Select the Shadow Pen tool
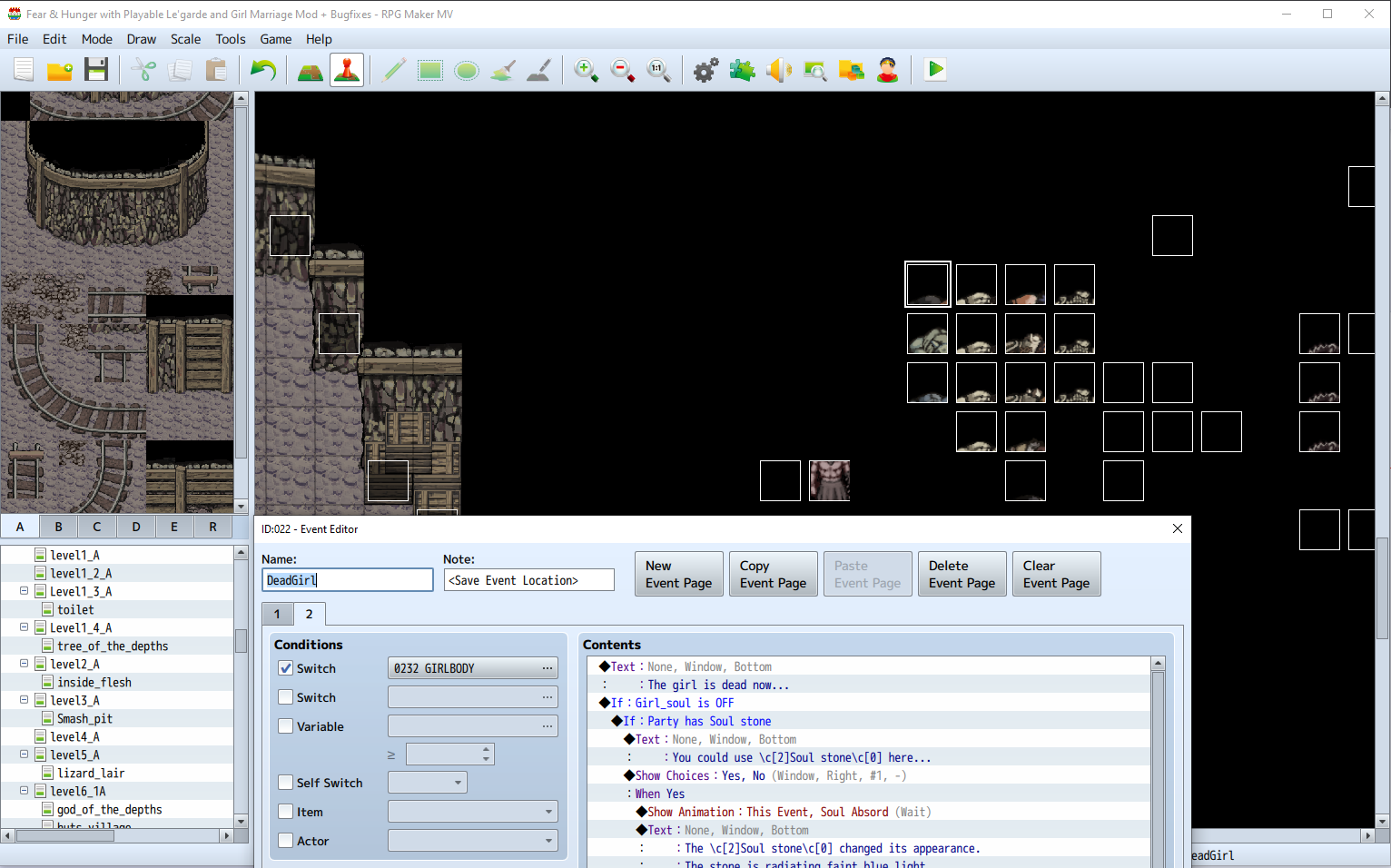The height and width of the screenshot is (868, 1391). coord(539,70)
